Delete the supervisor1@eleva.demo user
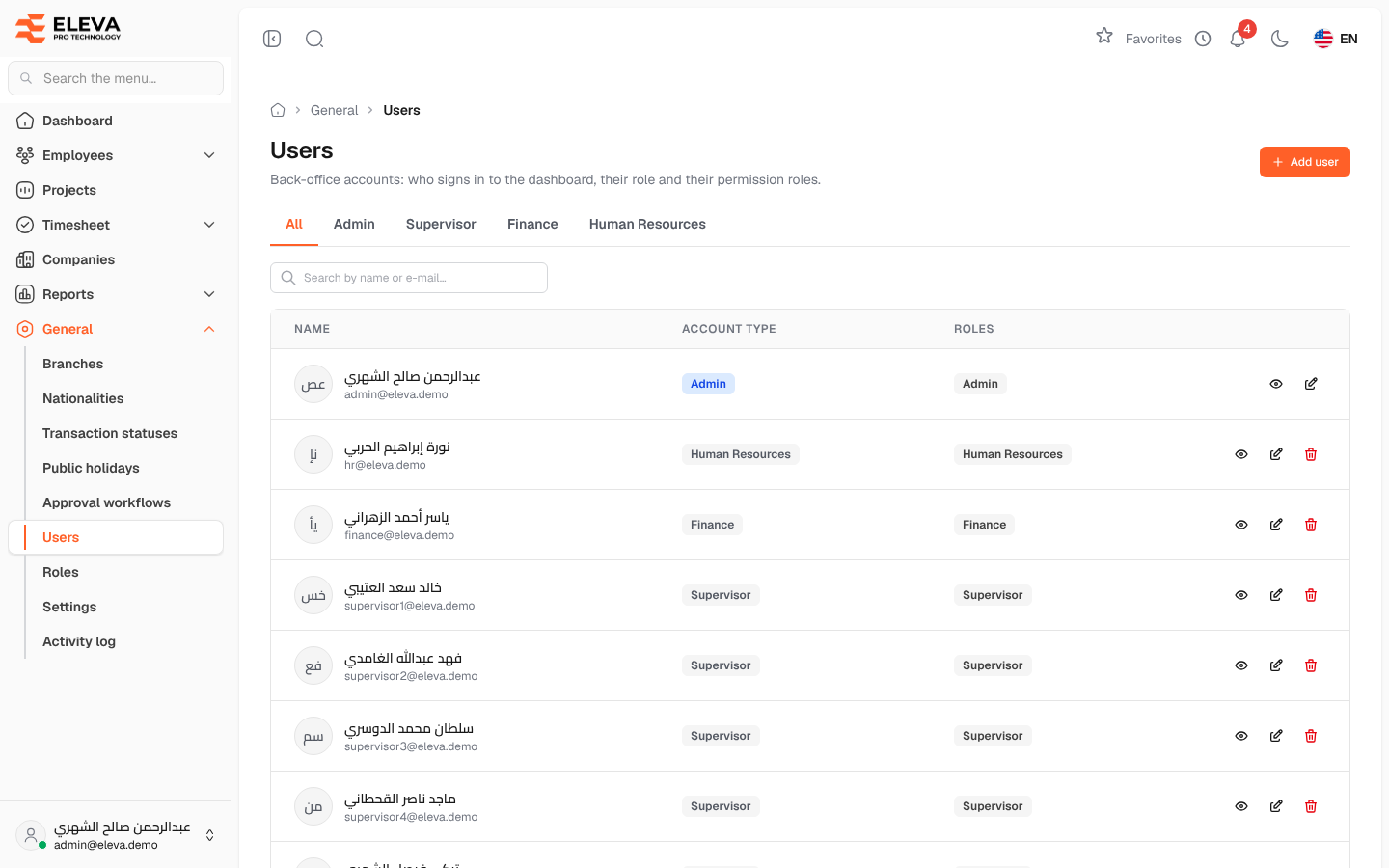 [x=1311, y=595]
